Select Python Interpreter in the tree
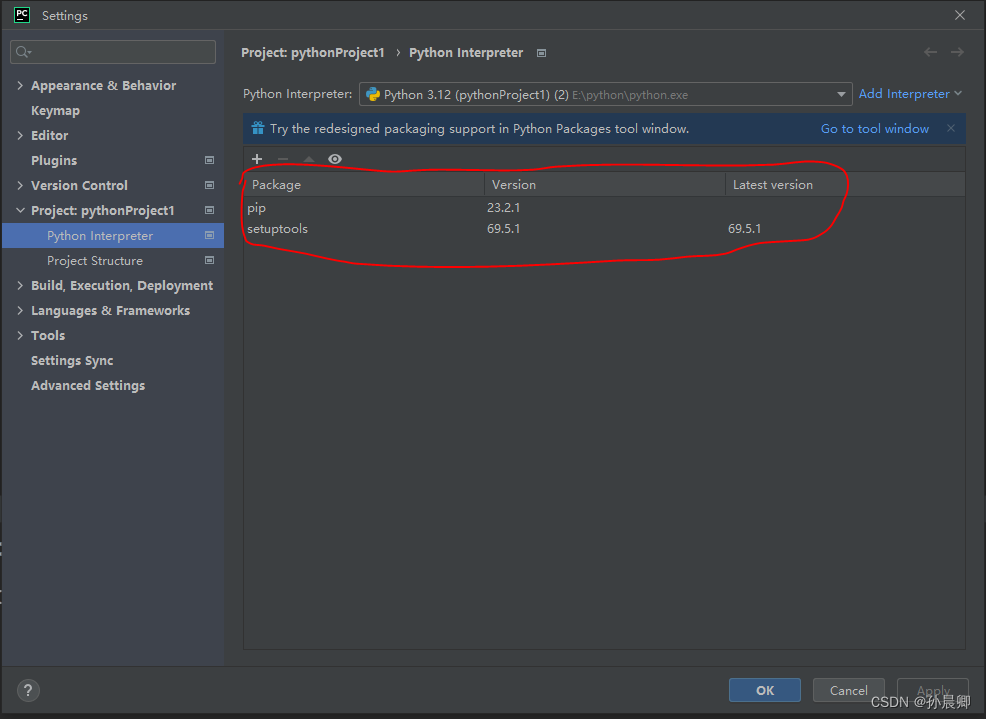Screen dimensions: 986x719 click(113, 235)
